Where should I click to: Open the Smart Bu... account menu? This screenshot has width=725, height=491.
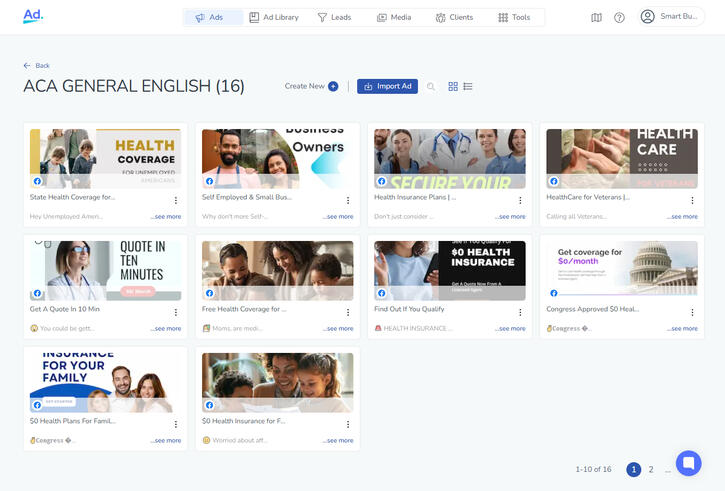click(671, 17)
